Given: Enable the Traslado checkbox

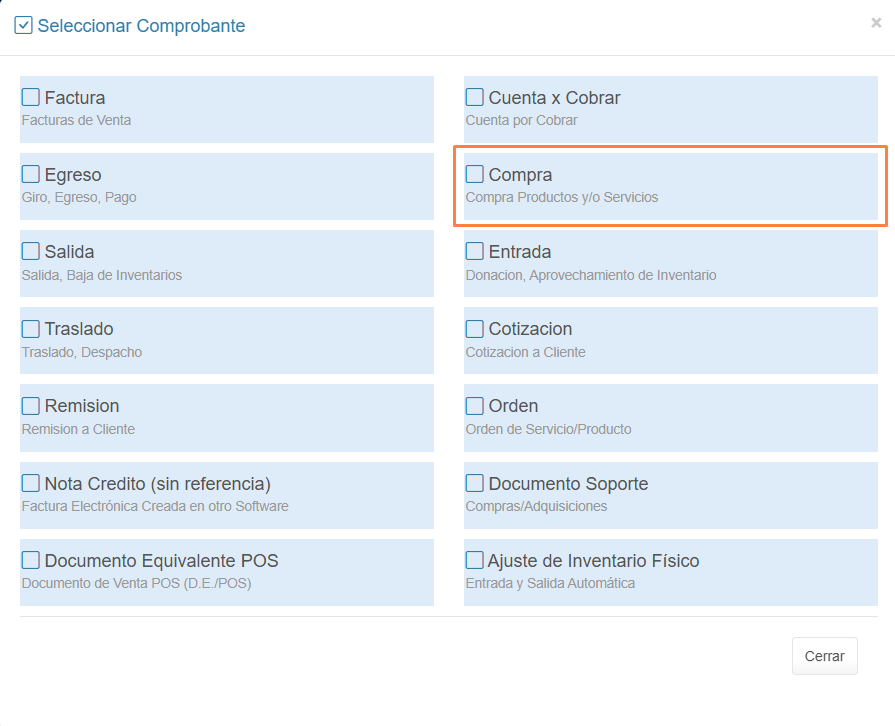Looking at the screenshot, I should [31, 328].
